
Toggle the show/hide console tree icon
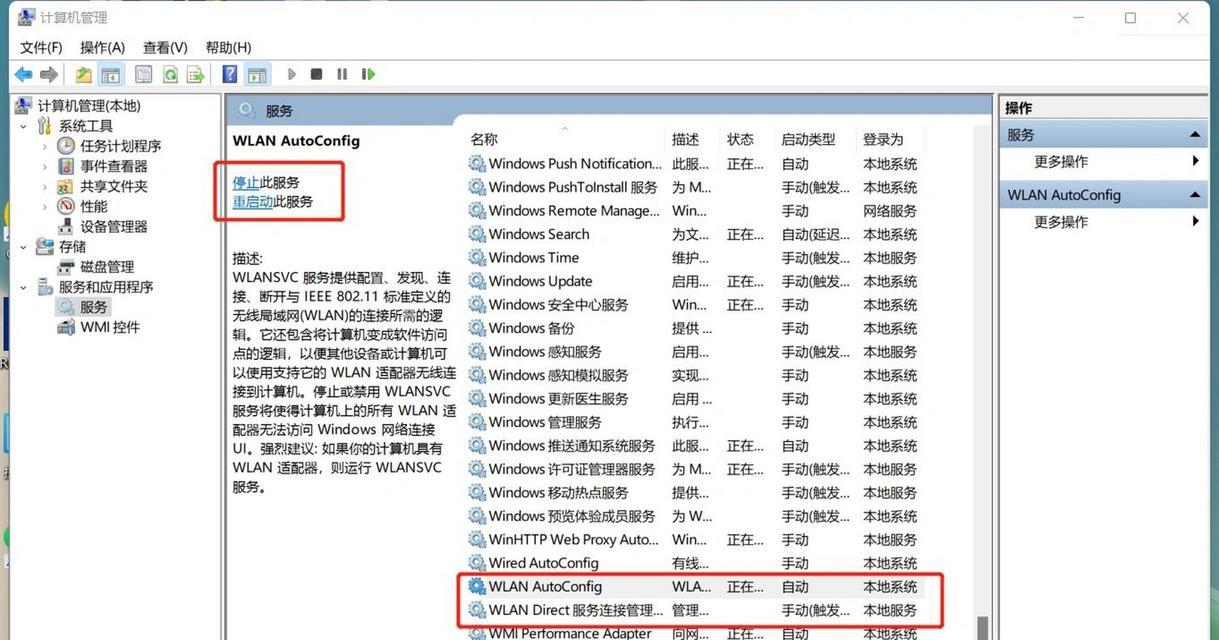pos(111,74)
